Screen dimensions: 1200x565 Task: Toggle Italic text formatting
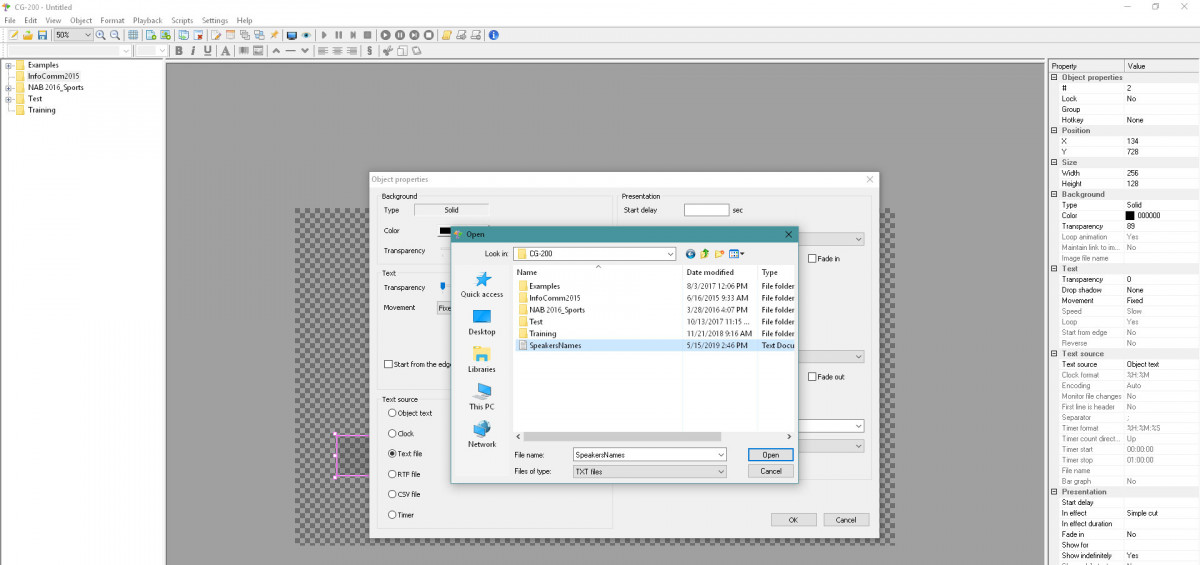click(193, 51)
